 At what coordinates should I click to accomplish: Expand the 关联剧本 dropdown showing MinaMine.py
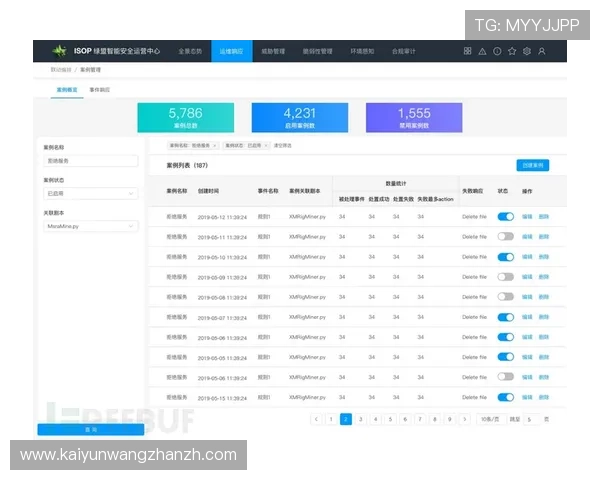[90, 226]
